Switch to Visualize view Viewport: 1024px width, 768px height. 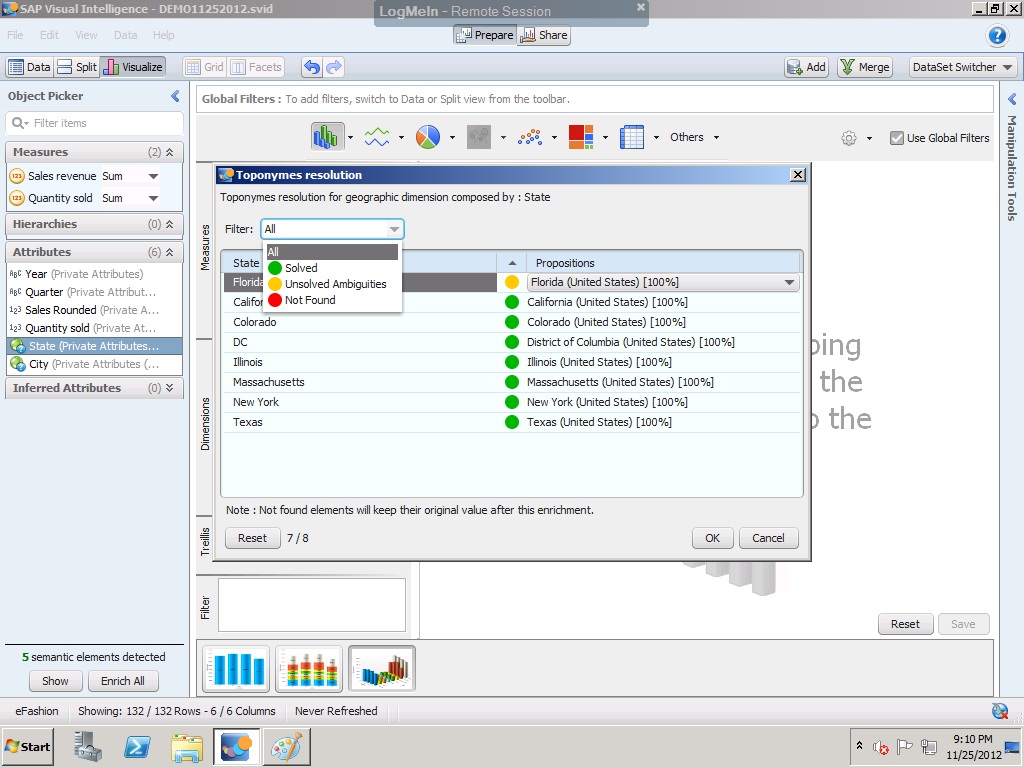coord(133,67)
